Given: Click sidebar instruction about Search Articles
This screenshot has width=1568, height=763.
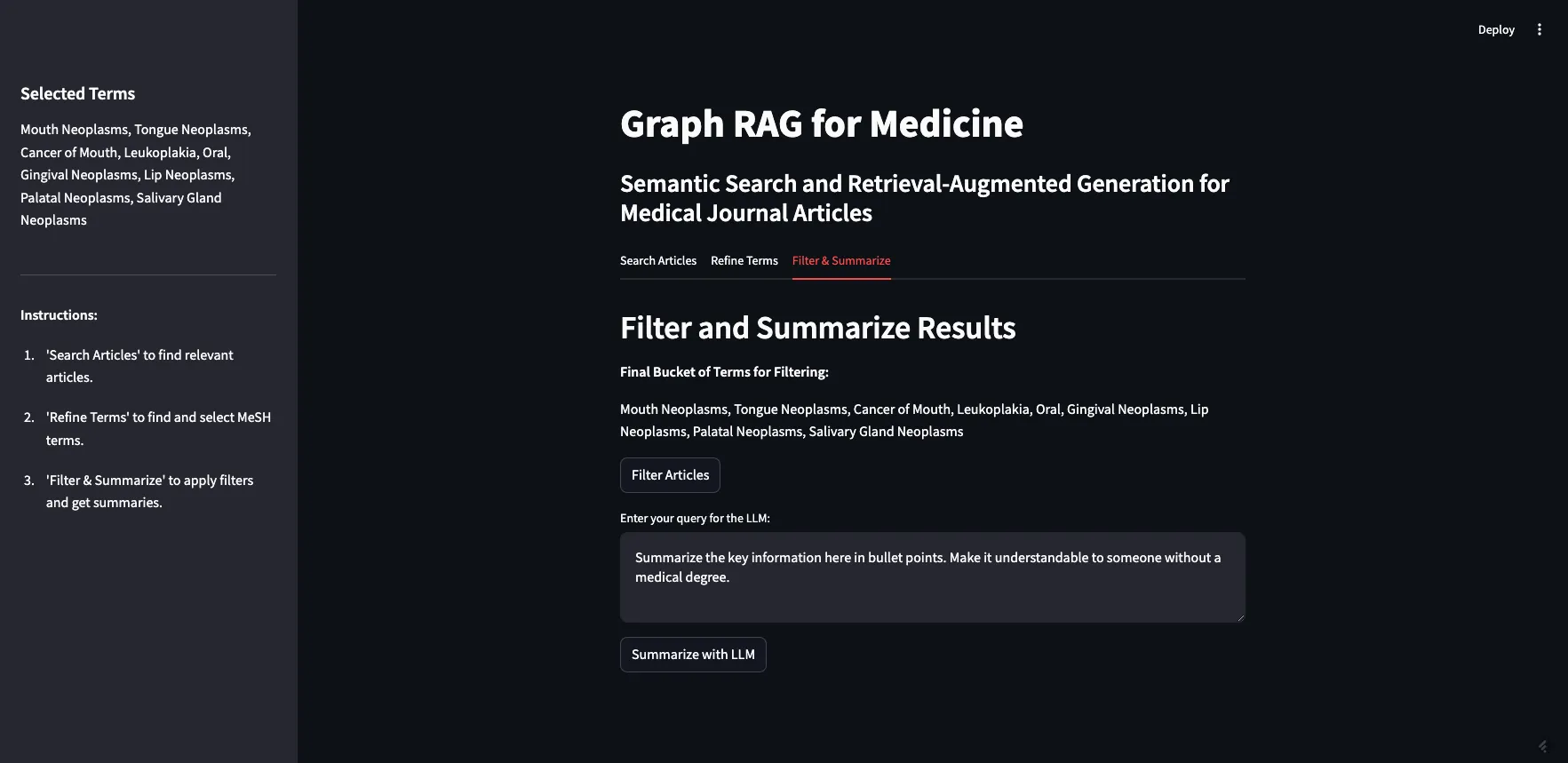Looking at the screenshot, I should (139, 366).
